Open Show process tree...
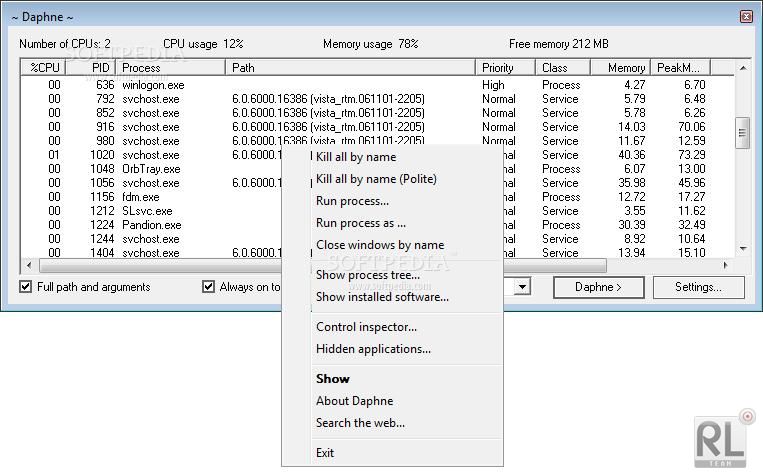 click(367, 275)
